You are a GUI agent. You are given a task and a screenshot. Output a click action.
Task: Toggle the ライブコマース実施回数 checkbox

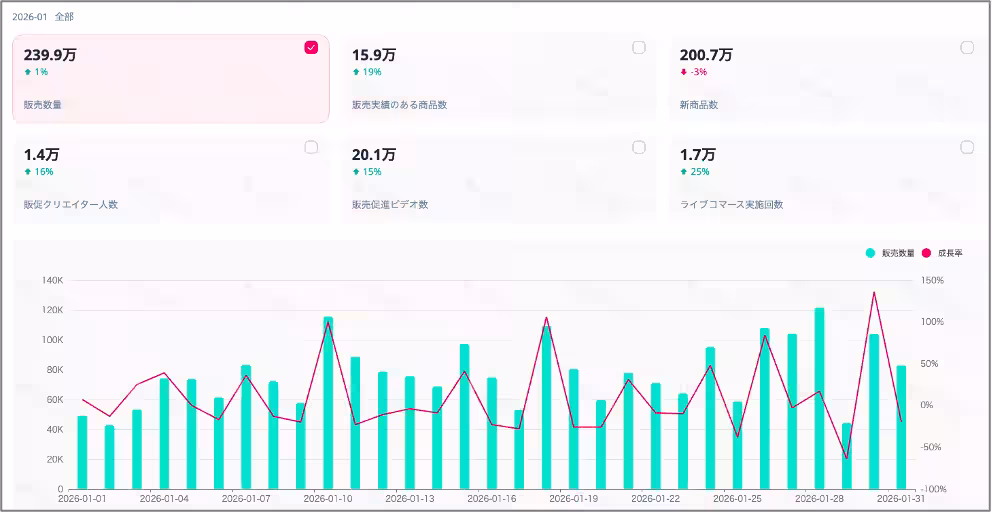(967, 147)
